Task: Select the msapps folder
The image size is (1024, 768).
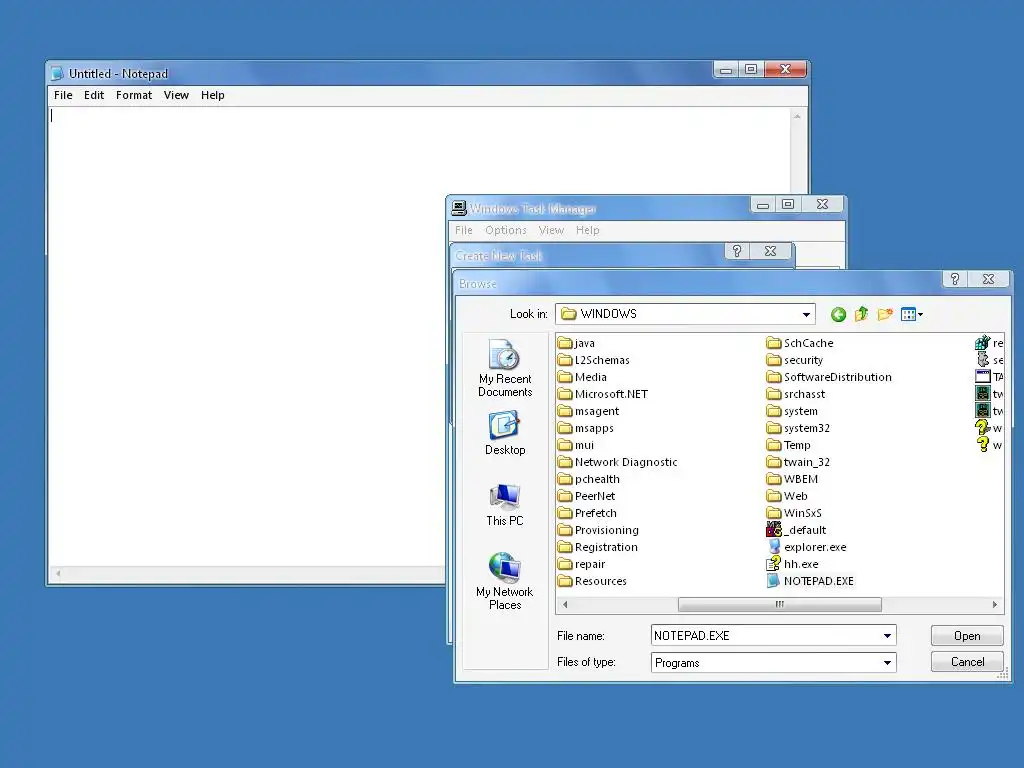Action: [x=586, y=428]
